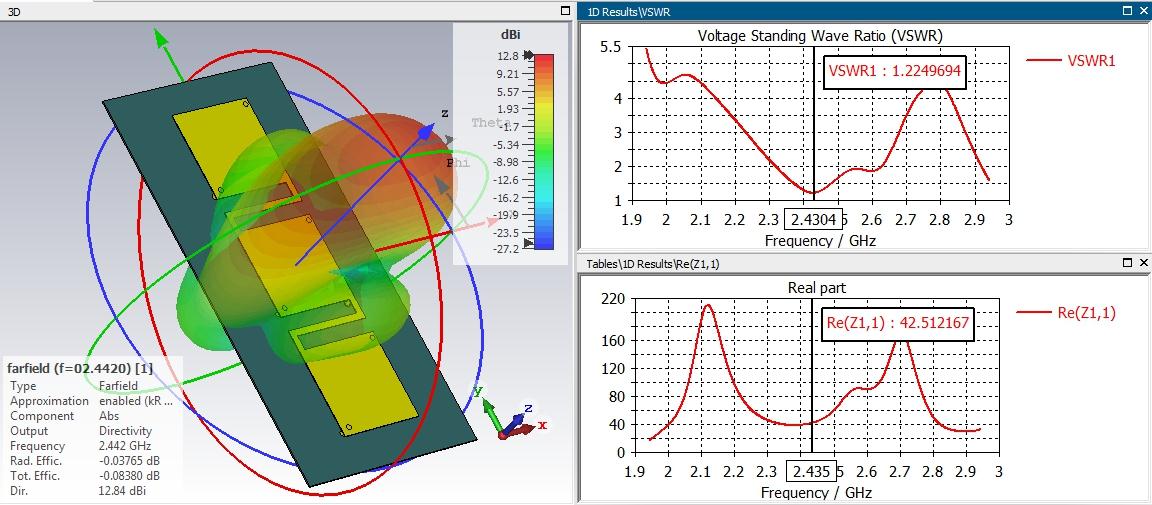Click the farfield (f=02.4420) [1] heading
This screenshot has width=1152, height=505.
(80, 368)
